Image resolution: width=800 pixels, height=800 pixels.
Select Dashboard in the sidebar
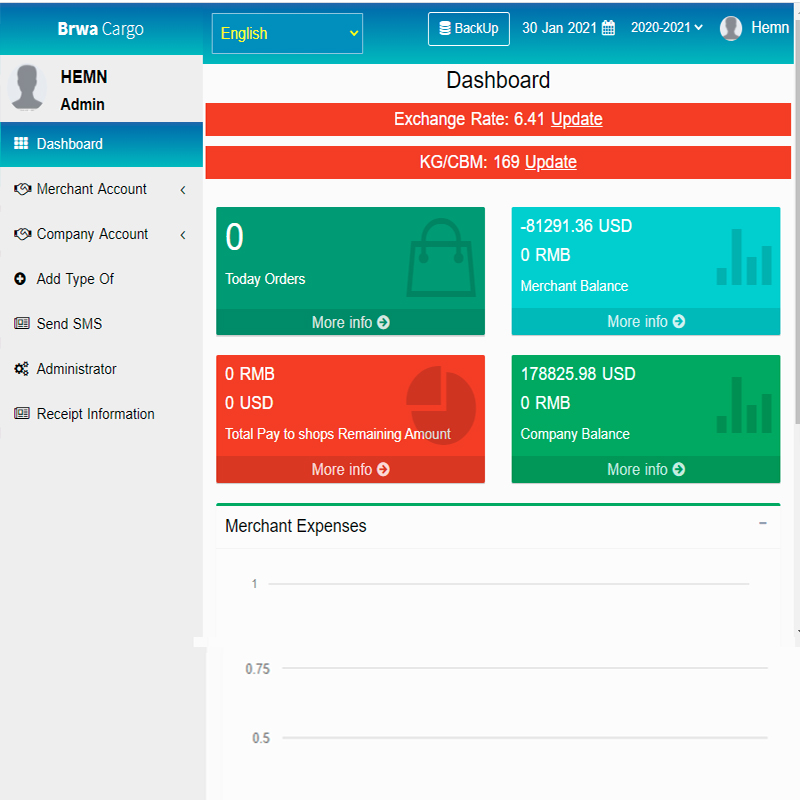click(x=69, y=144)
